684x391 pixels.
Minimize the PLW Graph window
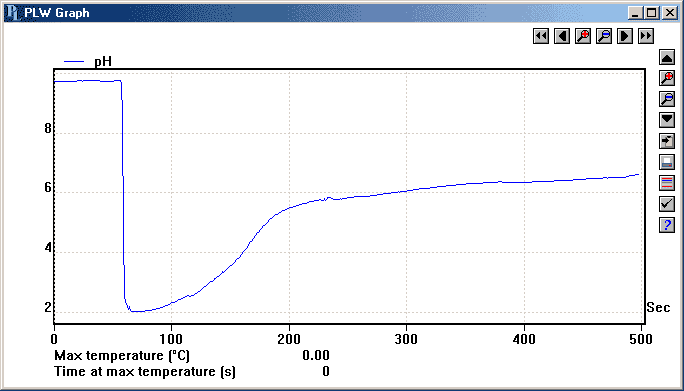pos(635,13)
